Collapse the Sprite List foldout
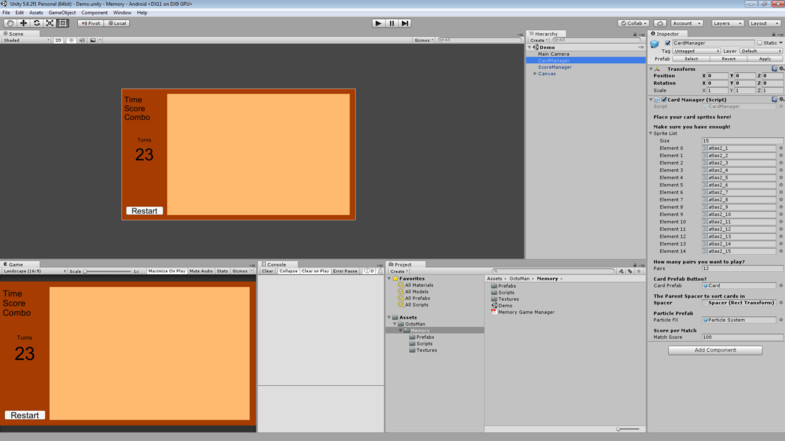The height and width of the screenshot is (441, 785). tap(651, 134)
